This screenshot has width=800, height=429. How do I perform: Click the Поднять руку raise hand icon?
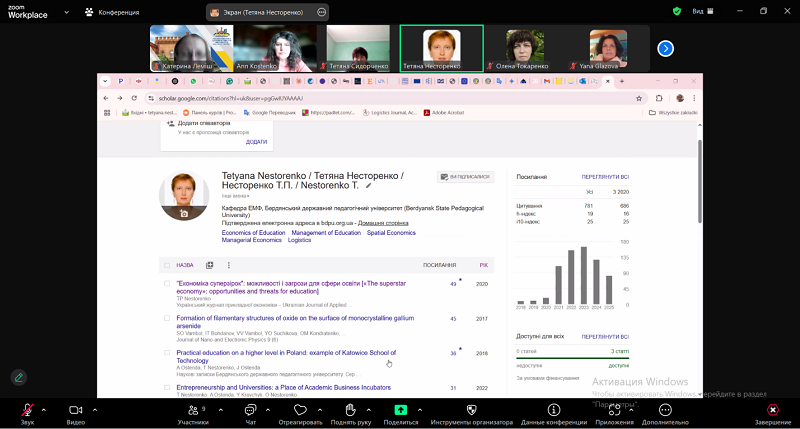[350, 410]
